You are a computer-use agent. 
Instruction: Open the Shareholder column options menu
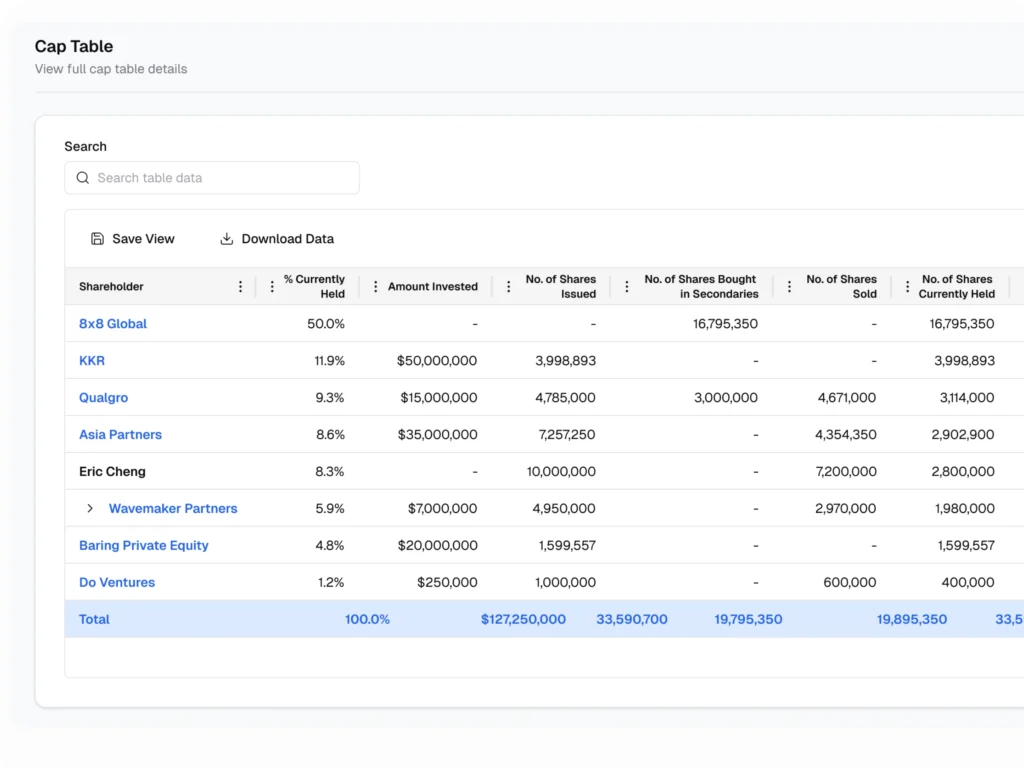click(240, 286)
